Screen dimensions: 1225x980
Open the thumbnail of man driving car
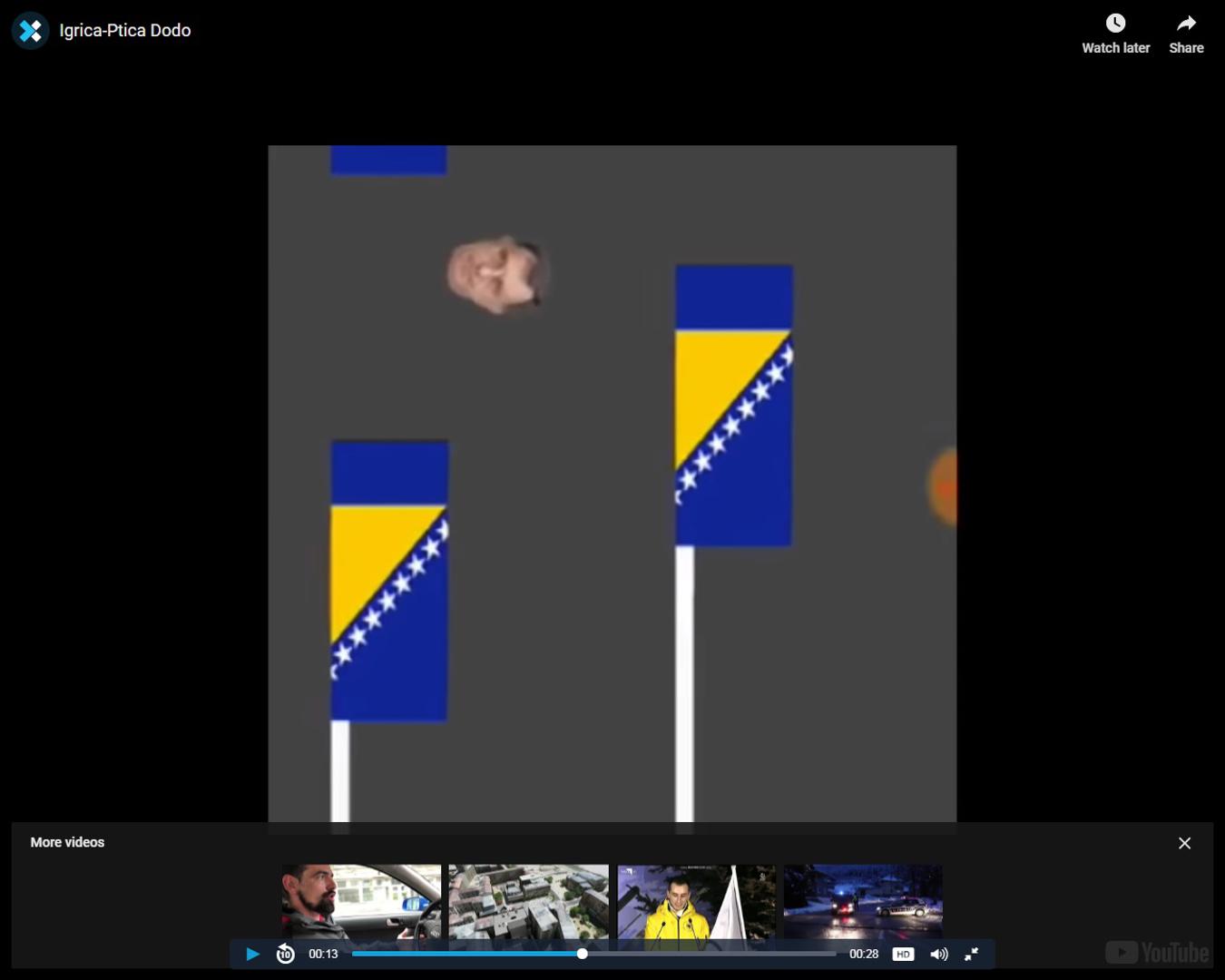361,900
